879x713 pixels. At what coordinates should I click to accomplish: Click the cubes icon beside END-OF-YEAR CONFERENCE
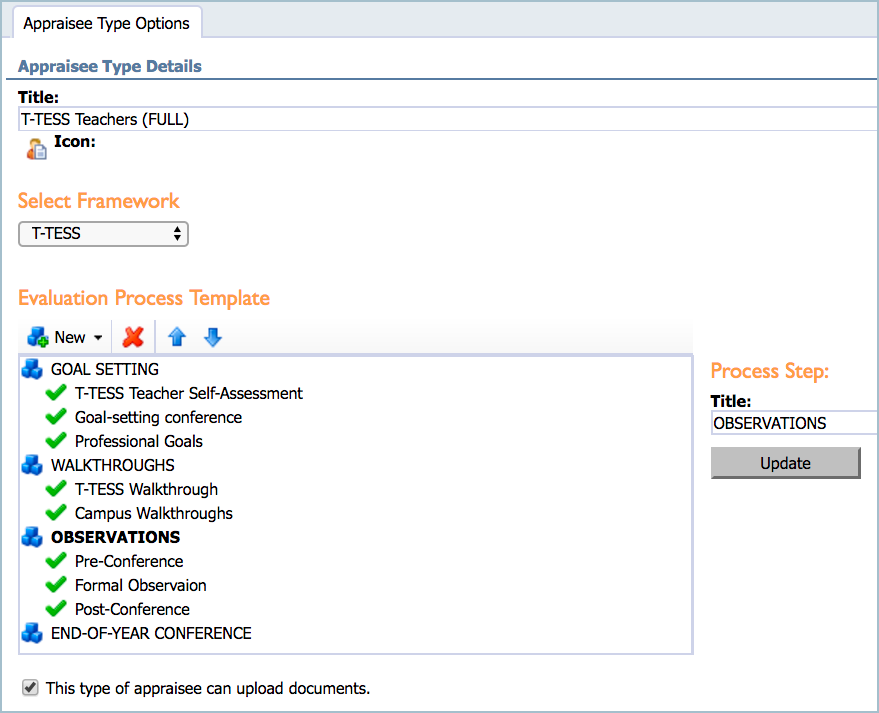32,633
